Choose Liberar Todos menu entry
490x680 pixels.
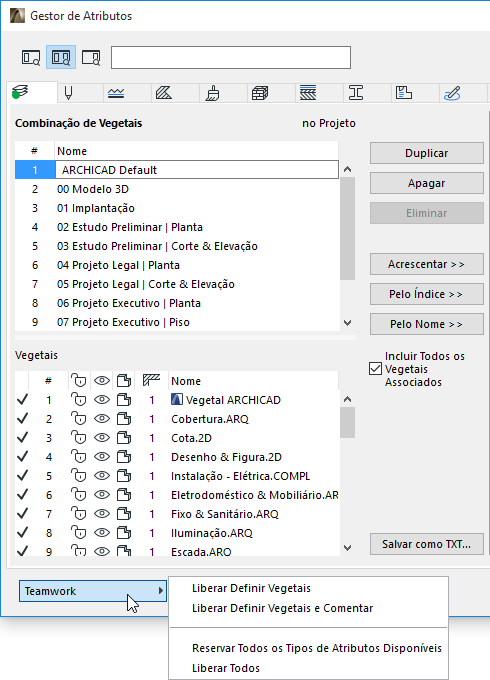point(226,668)
